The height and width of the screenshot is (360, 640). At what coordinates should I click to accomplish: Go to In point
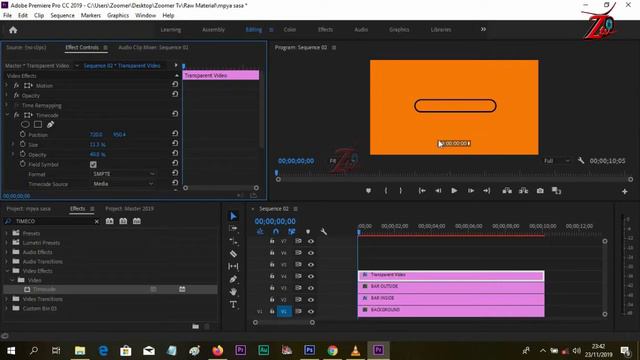pyautogui.click(x=422, y=191)
